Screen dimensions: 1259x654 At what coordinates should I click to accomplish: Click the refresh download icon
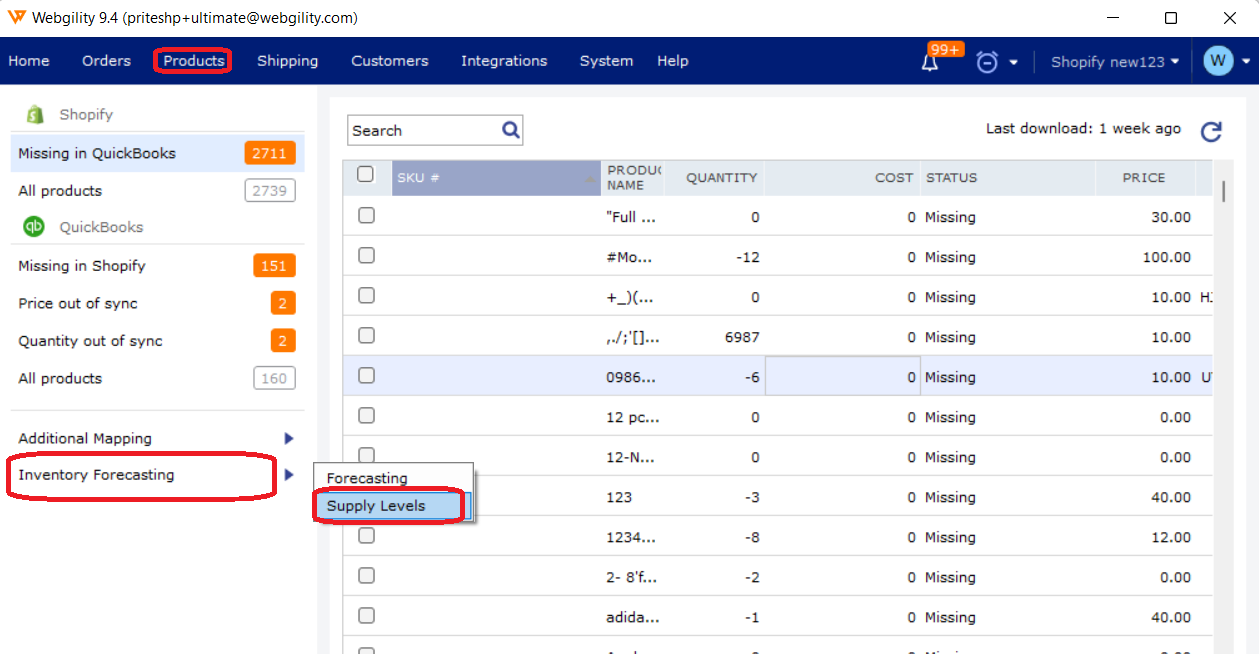(x=1211, y=131)
